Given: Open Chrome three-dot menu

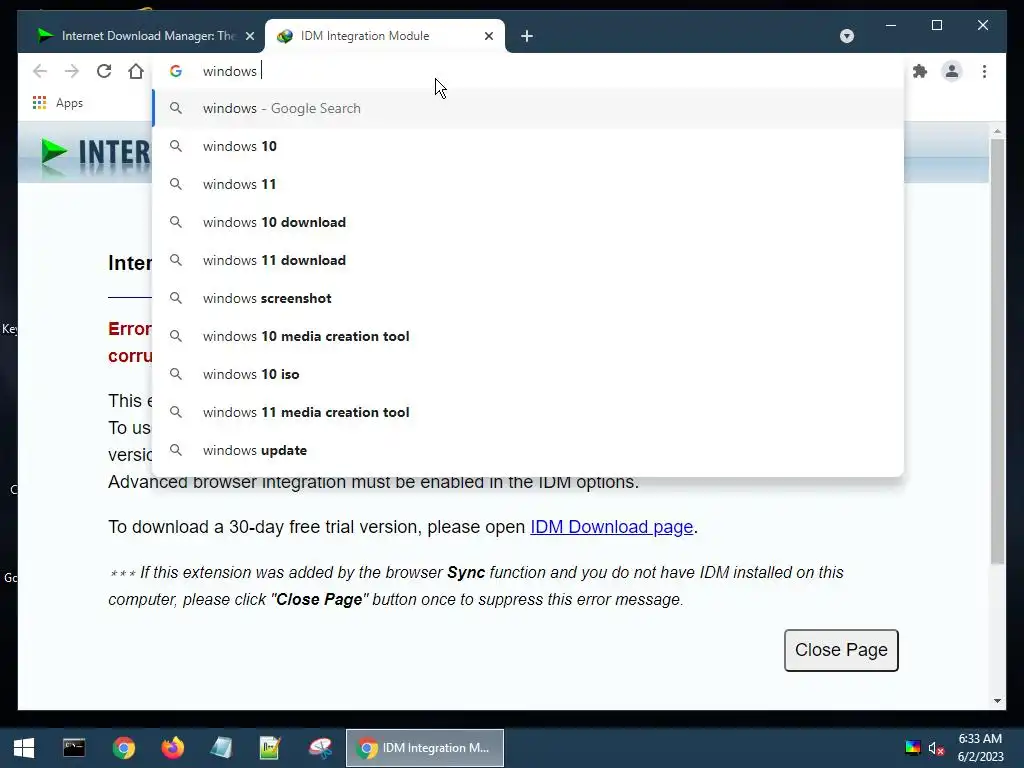Looking at the screenshot, I should pos(984,71).
